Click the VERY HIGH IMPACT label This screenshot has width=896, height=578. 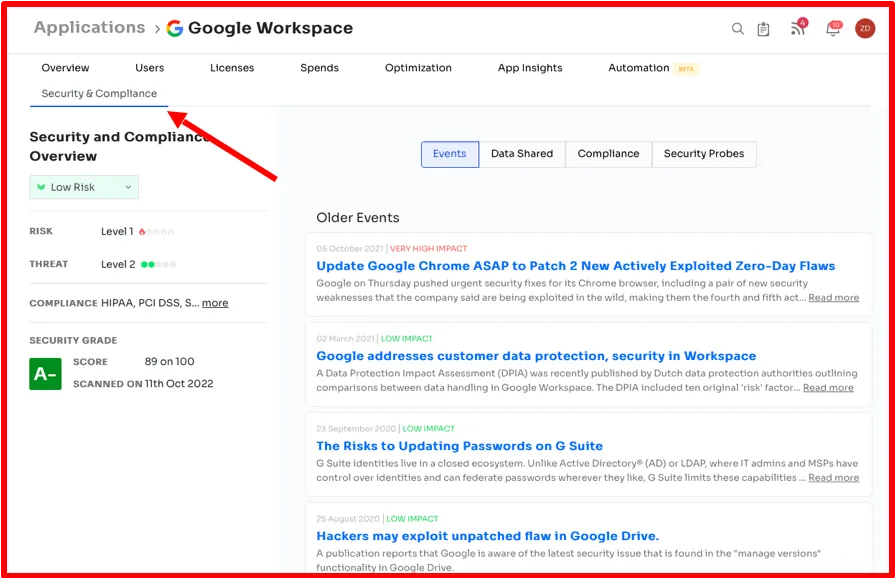pyautogui.click(x=429, y=249)
